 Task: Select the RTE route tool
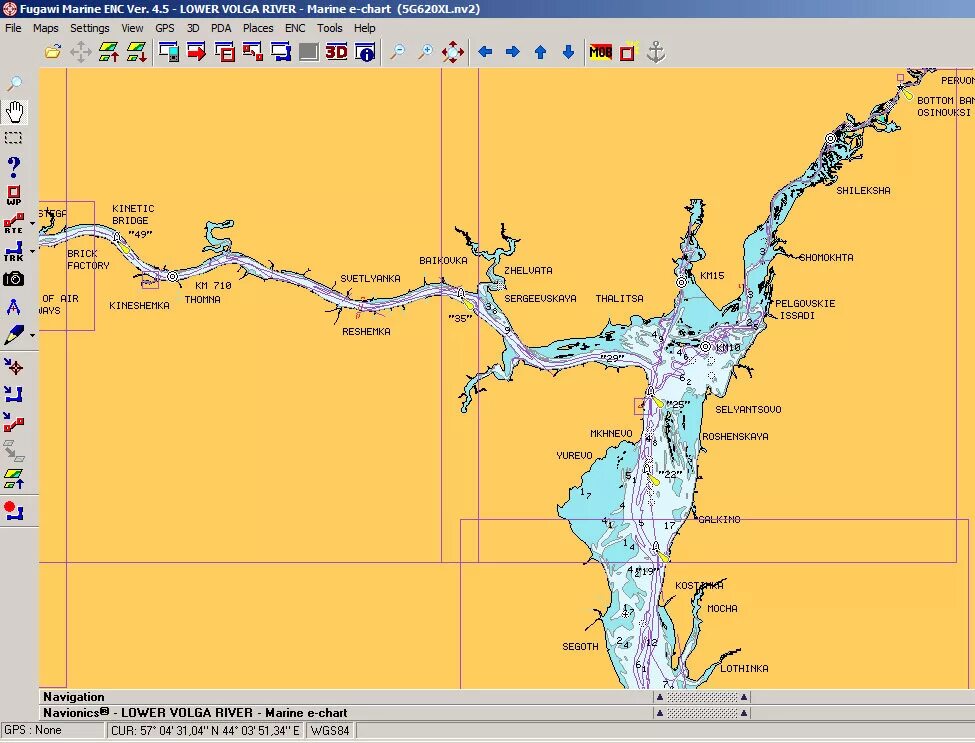(x=14, y=223)
